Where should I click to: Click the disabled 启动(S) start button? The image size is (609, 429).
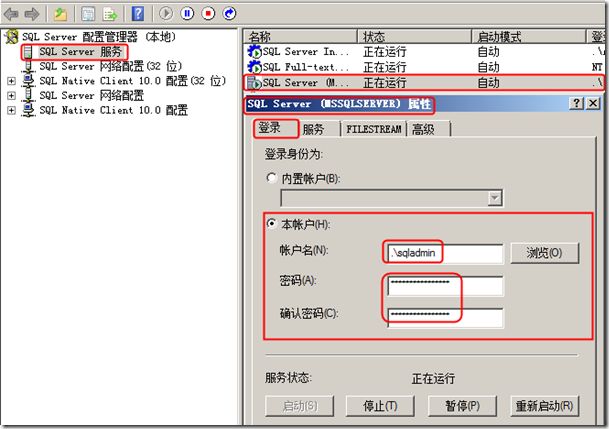(x=299, y=406)
